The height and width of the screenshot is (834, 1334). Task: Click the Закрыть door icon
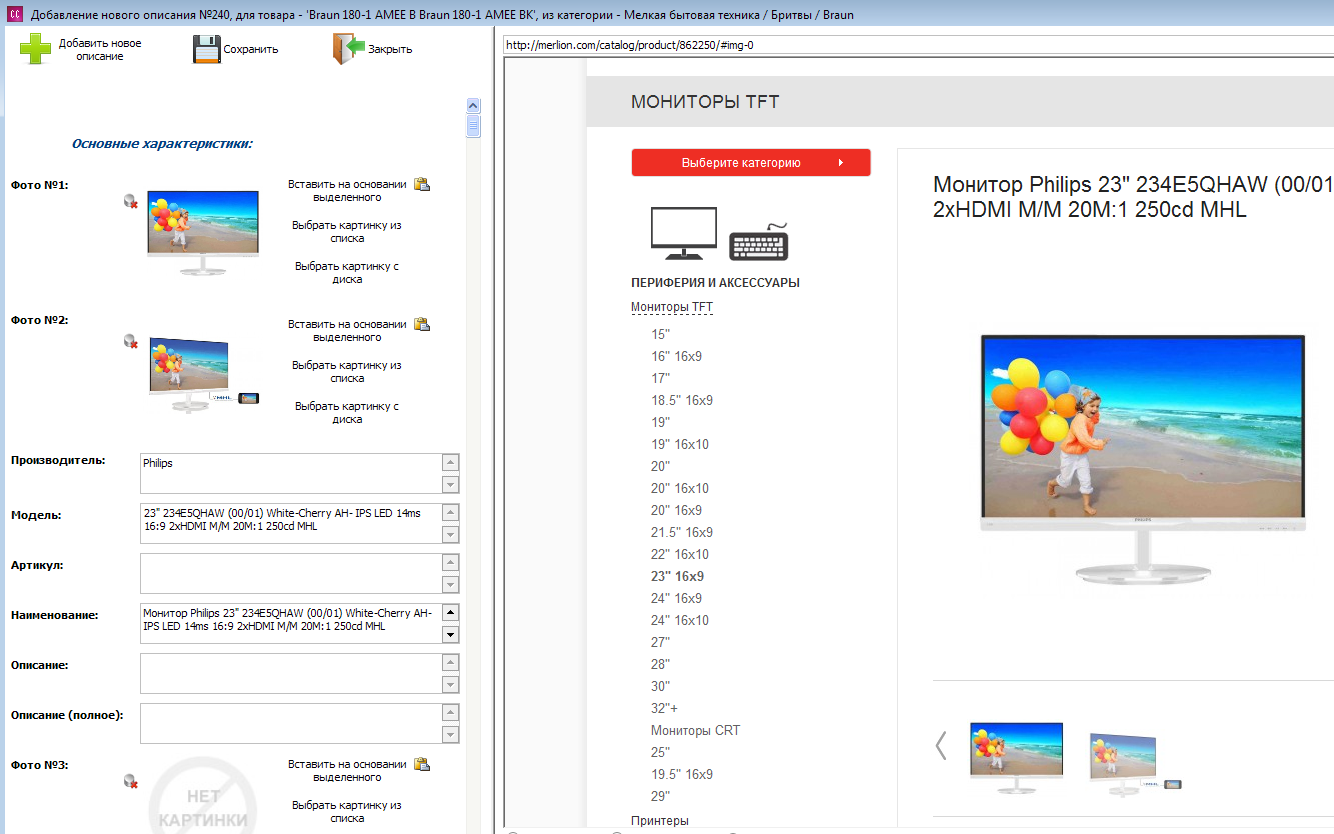[x=347, y=49]
